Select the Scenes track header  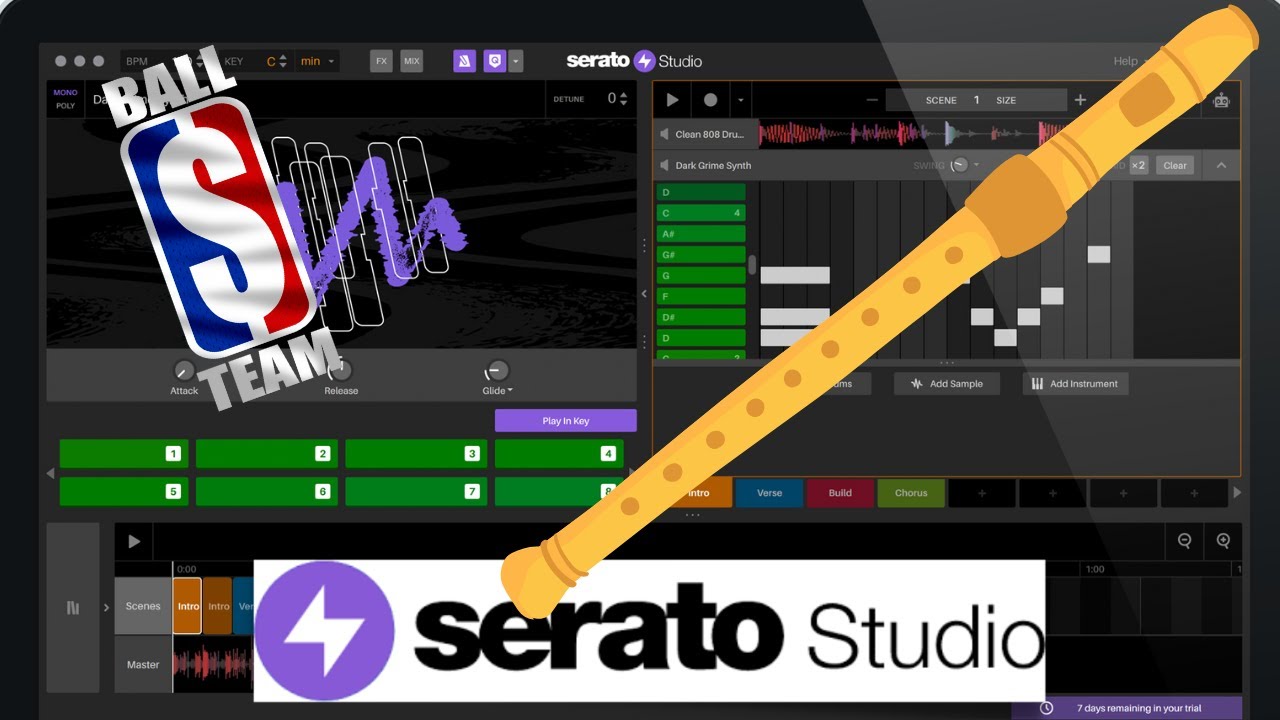coord(143,606)
